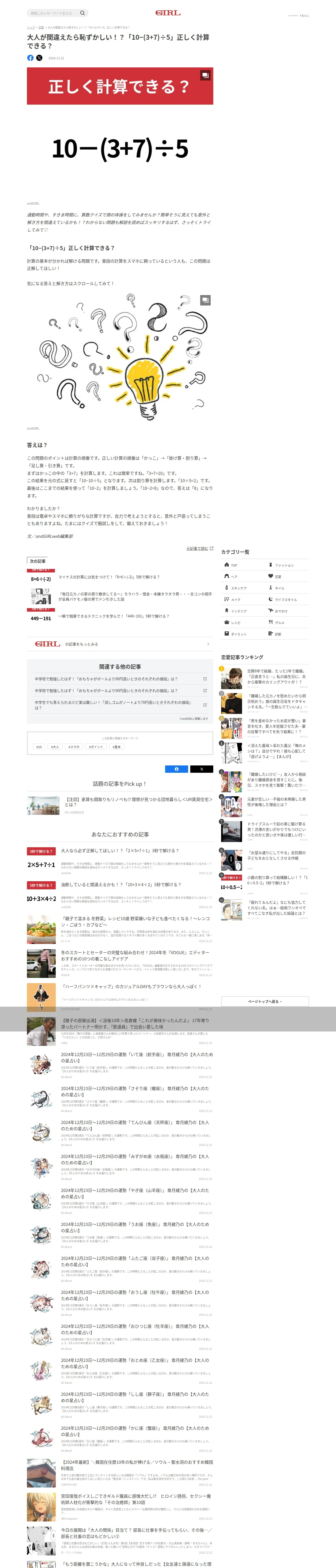
Task: Open the 元記事で読む external link
Action: pos(199,549)
